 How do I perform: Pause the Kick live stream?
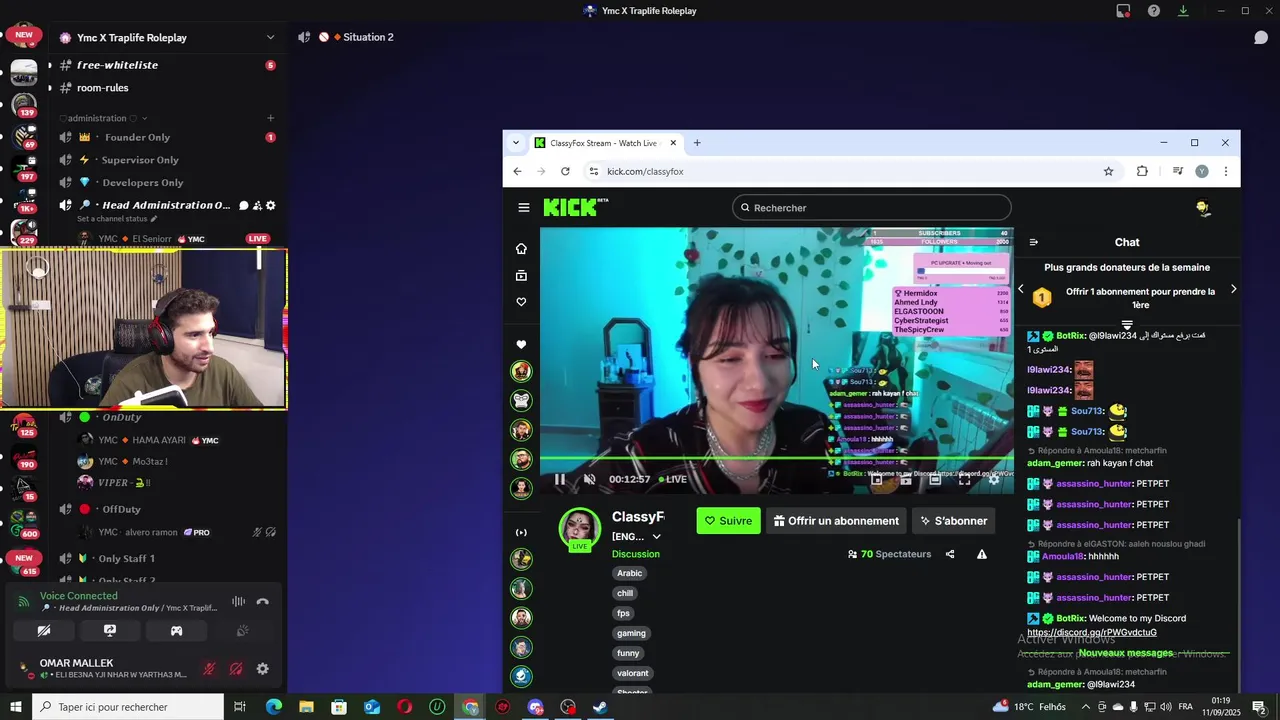click(x=560, y=479)
